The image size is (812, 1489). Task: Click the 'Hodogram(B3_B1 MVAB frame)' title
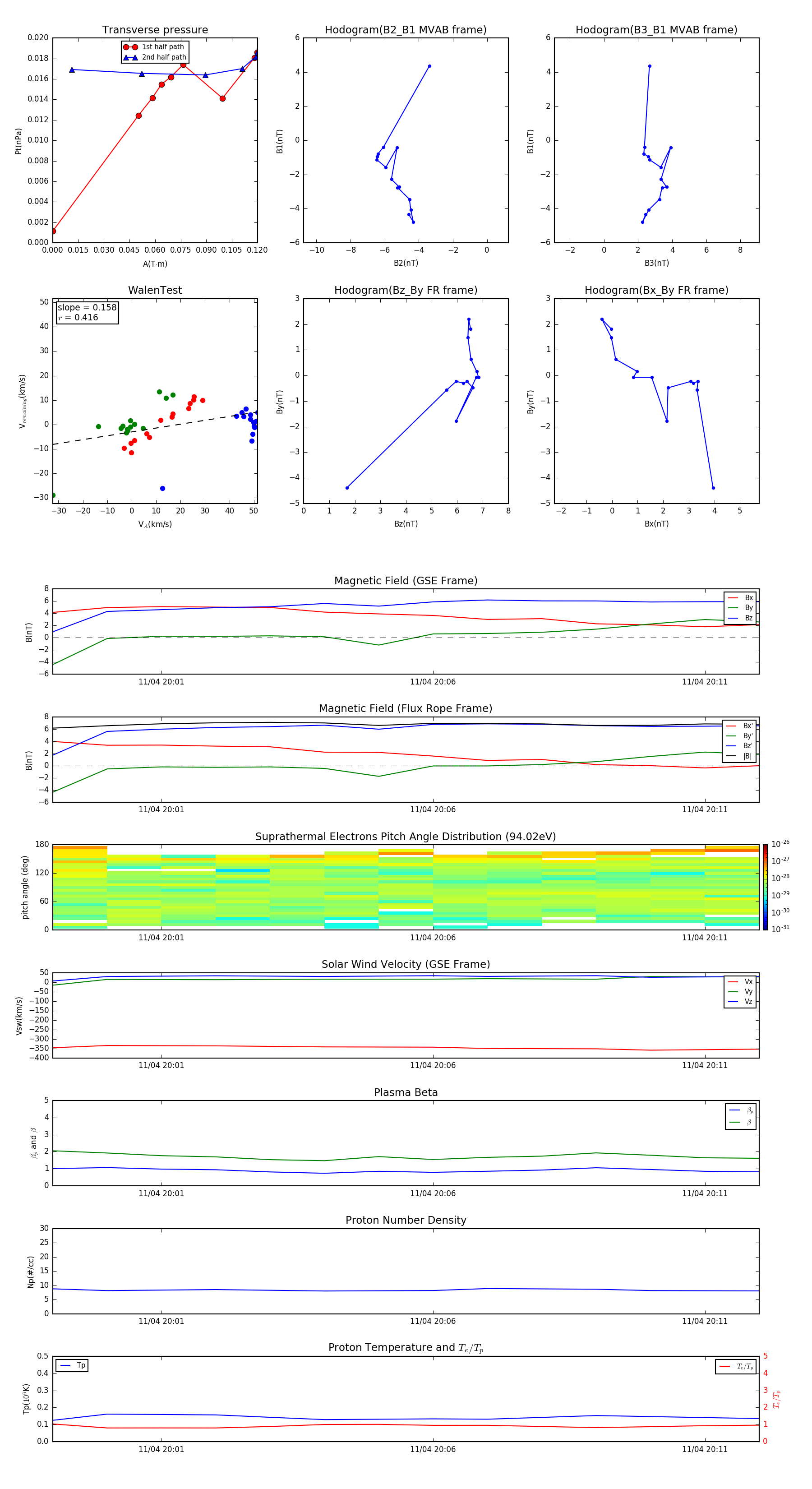tap(656, 30)
